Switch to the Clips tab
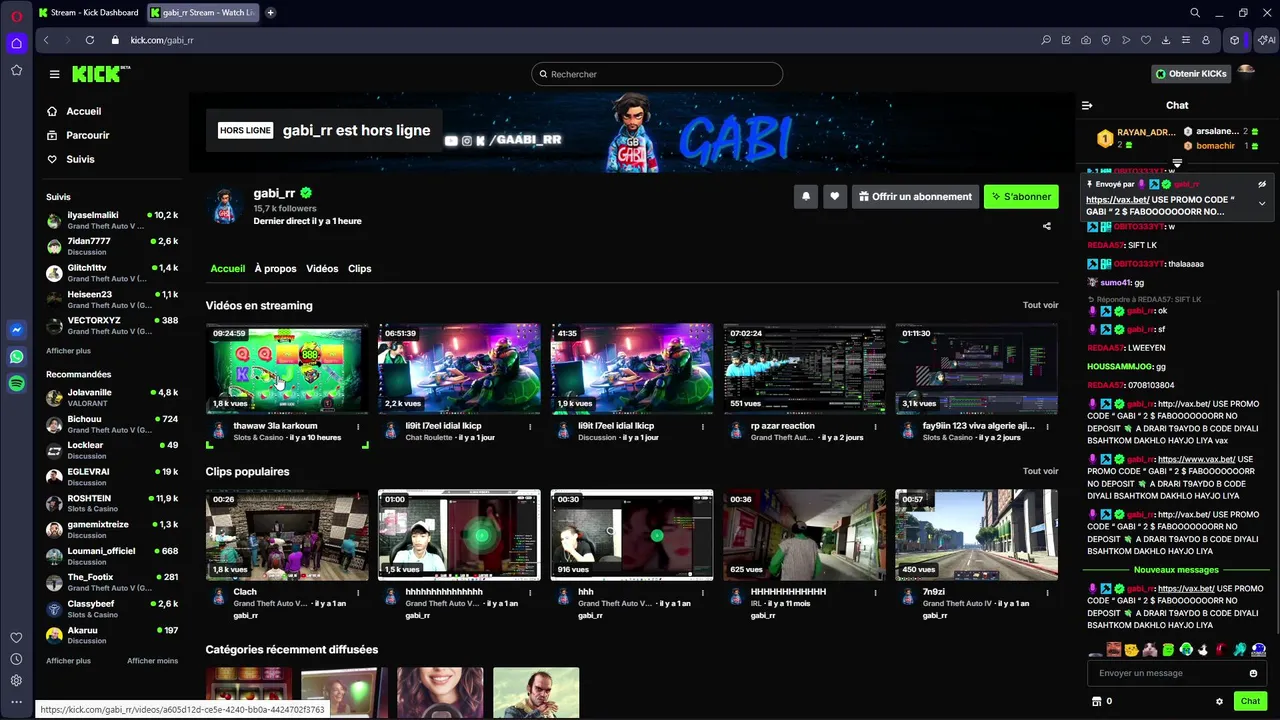 360,269
